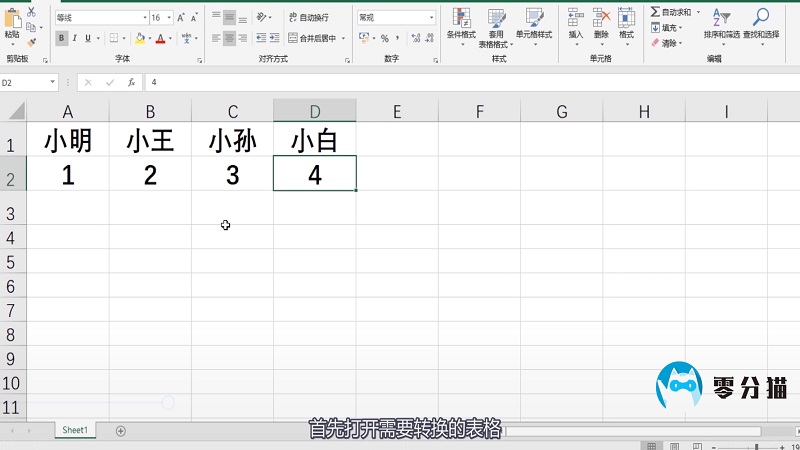This screenshot has width=800, height=450.
Task: Select column E header
Action: click(397, 111)
